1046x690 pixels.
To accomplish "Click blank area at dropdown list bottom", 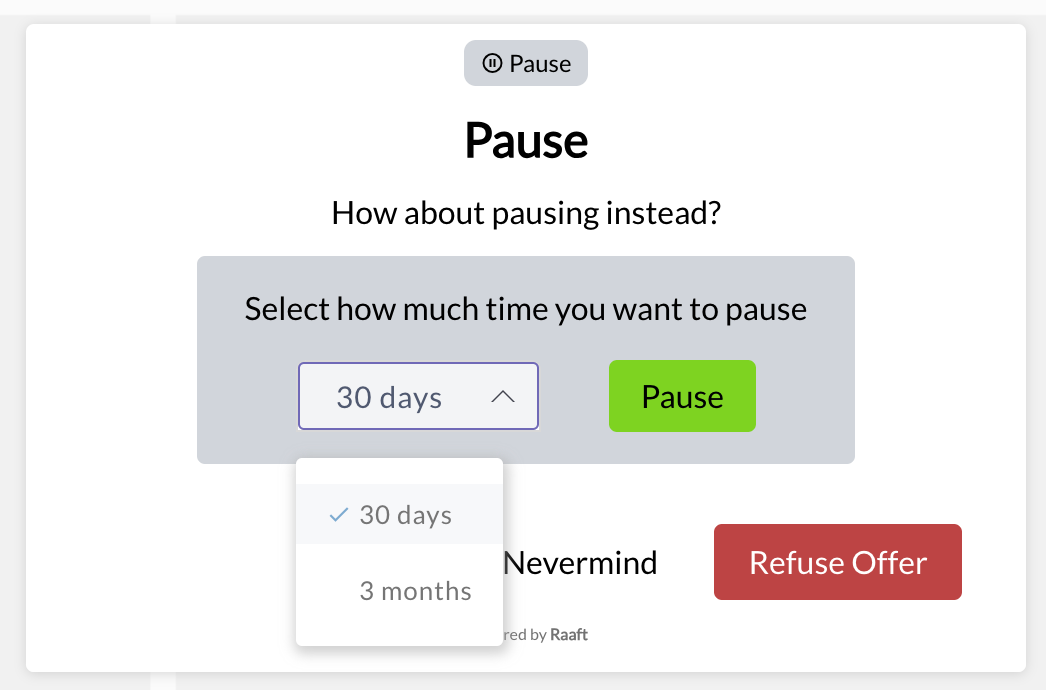I will click(400, 633).
